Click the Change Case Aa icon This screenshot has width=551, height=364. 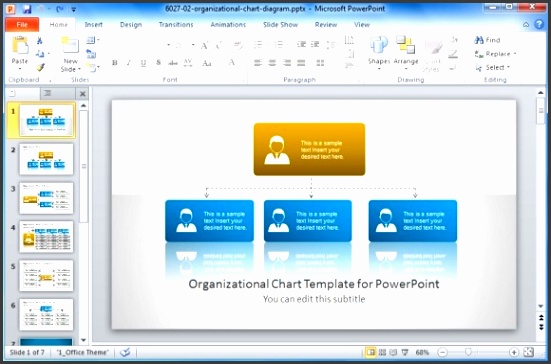pyautogui.click(x=207, y=63)
